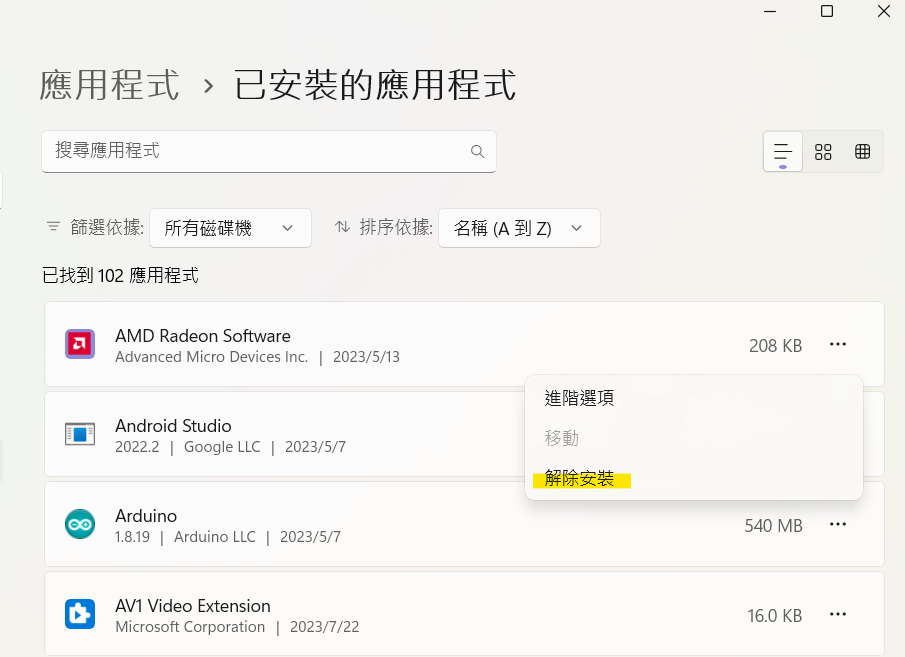The width and height of the screenshot is (905, 657).
Task: Switch to grid view layout
Action: click(x=823, y=152)
